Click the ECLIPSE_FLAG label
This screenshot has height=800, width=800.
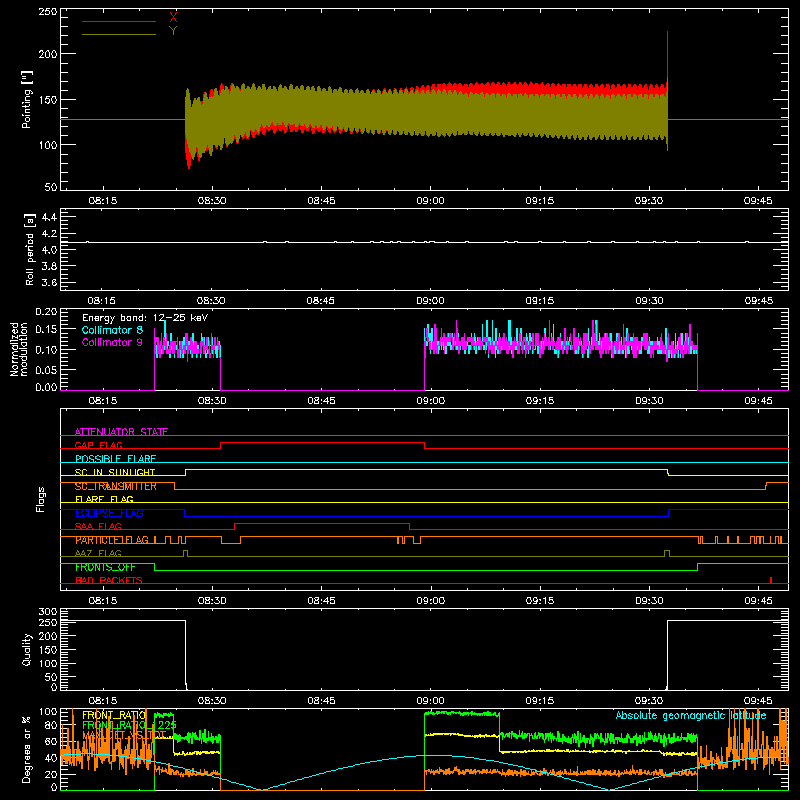(109, 513)
